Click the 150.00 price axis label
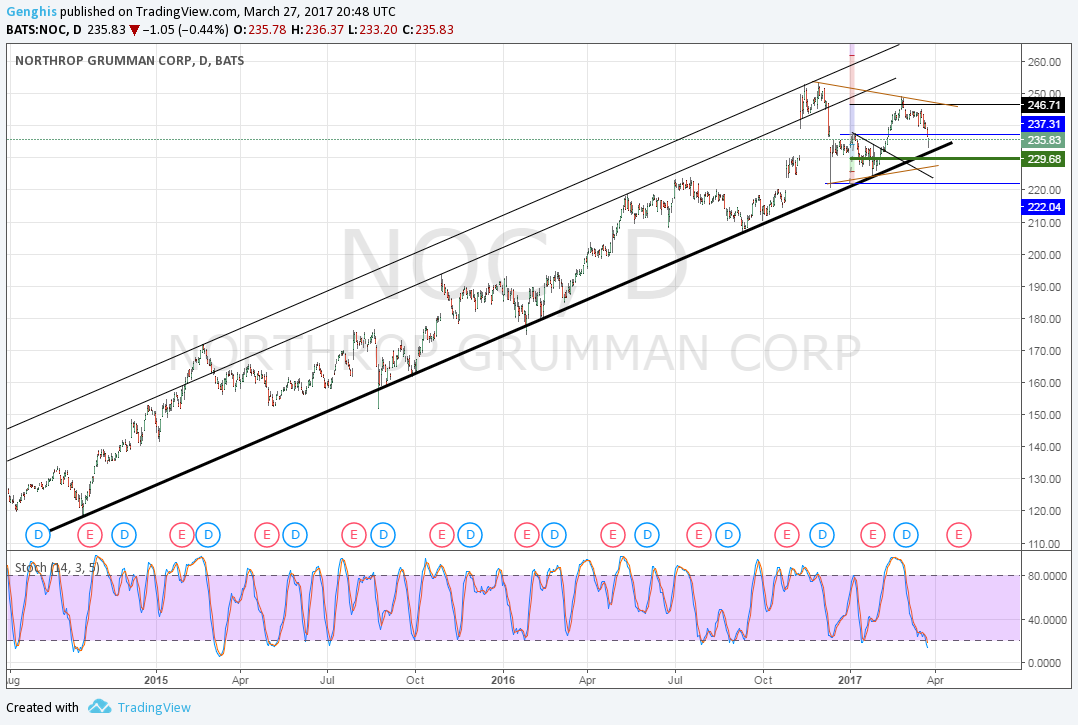 coord(1044,415)
